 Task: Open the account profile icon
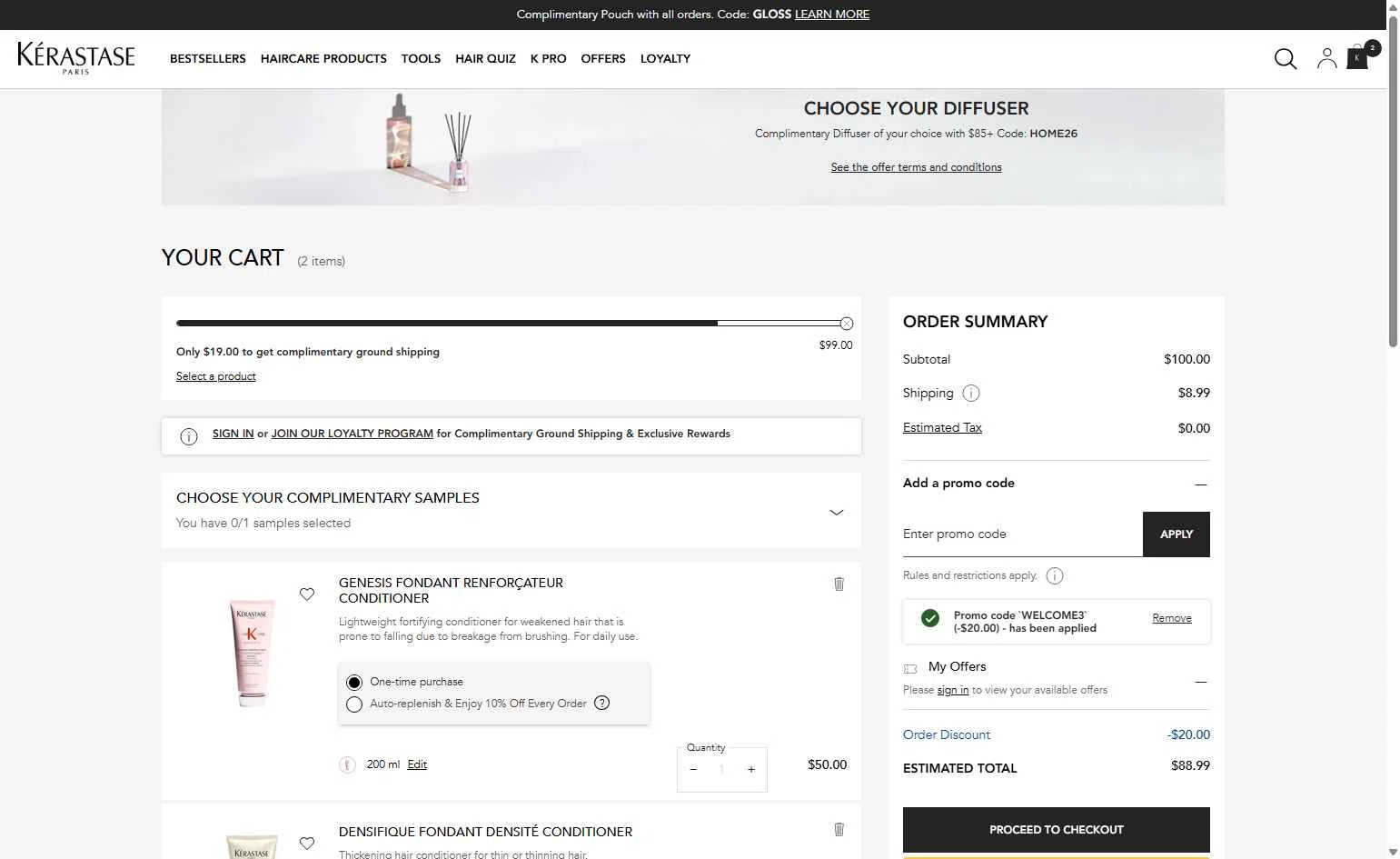pyautogui.click(x=1327, y=59)
